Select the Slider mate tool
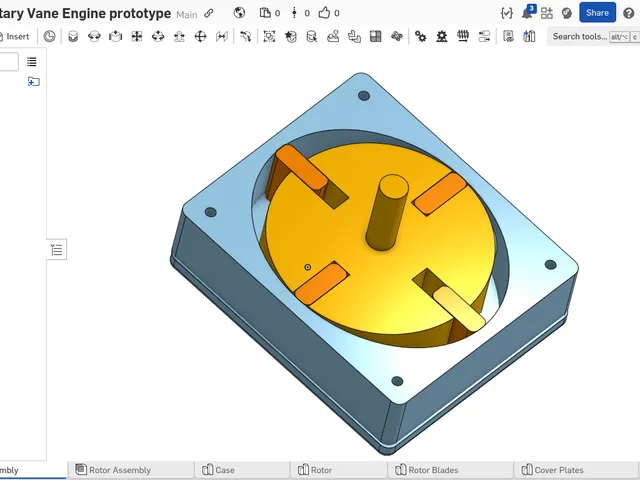Screen dimensions: 640x480 116,36
